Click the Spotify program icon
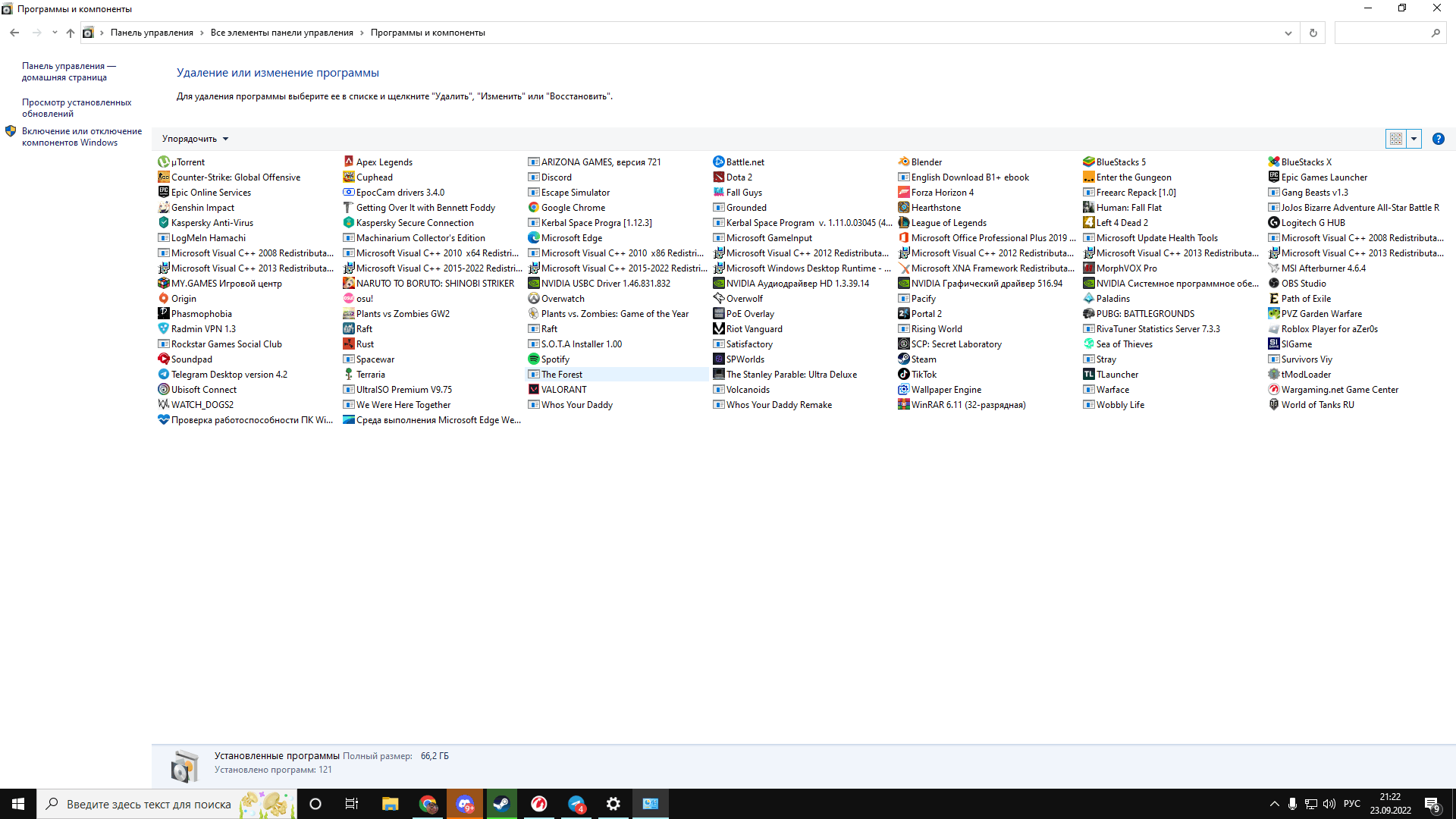Screen dimensions: 1456x819 pos(533,359)
